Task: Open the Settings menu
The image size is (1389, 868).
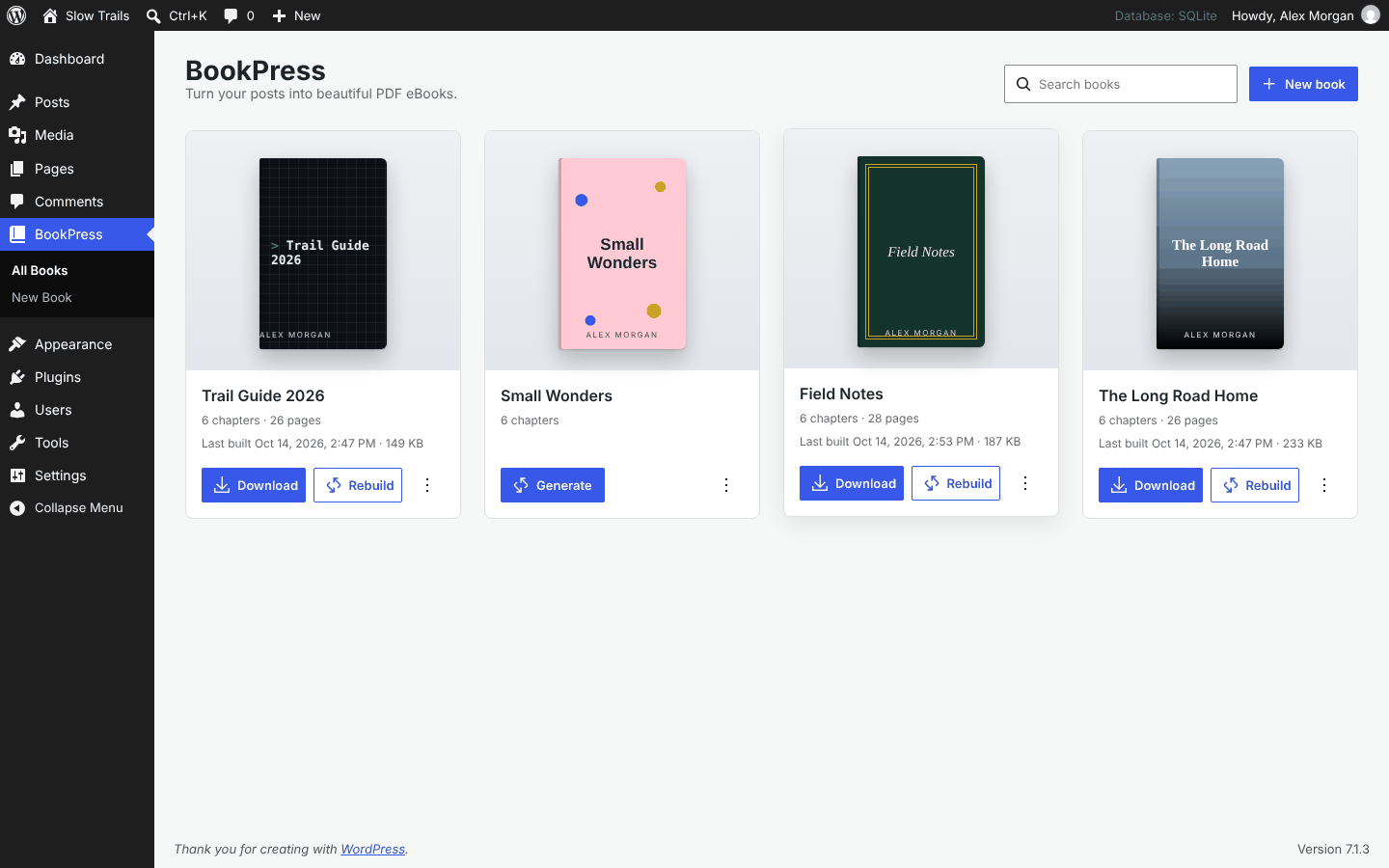Action: [77, 475]
